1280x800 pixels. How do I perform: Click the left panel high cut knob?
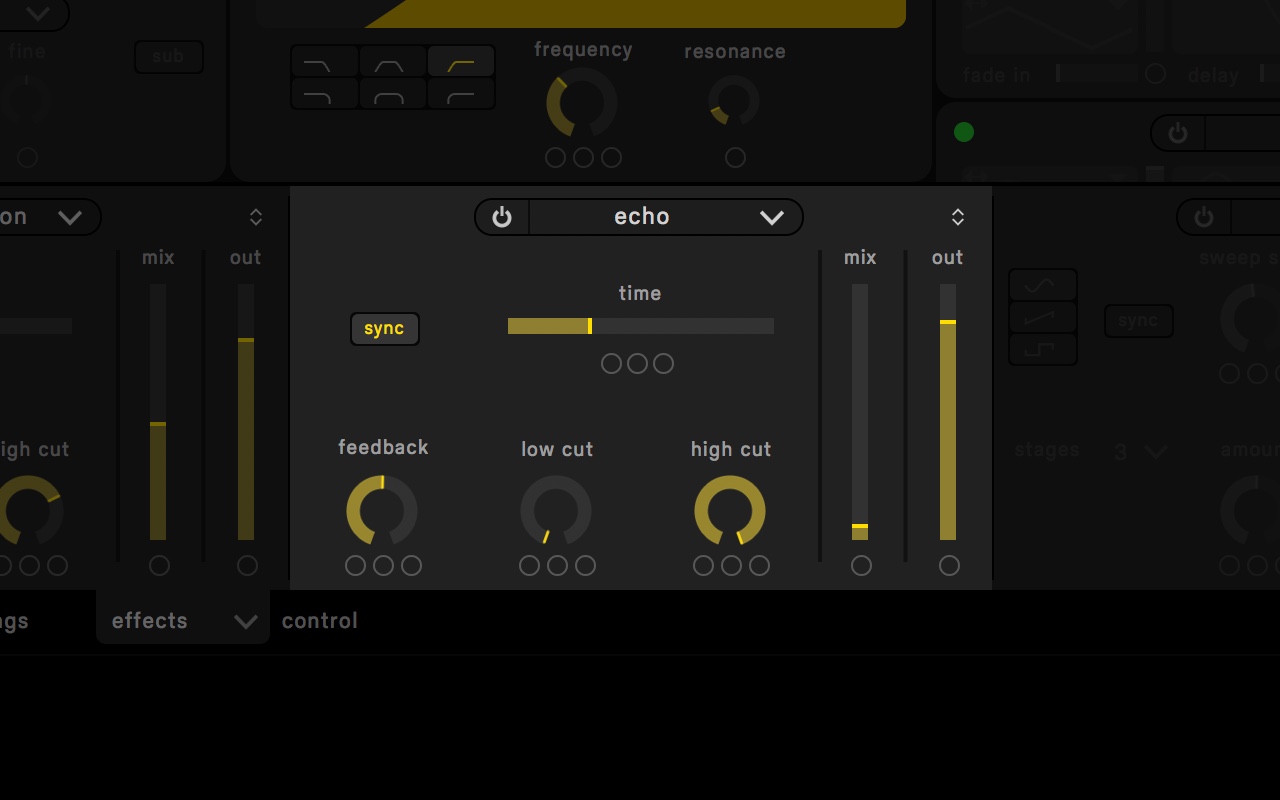click(28, 510)
